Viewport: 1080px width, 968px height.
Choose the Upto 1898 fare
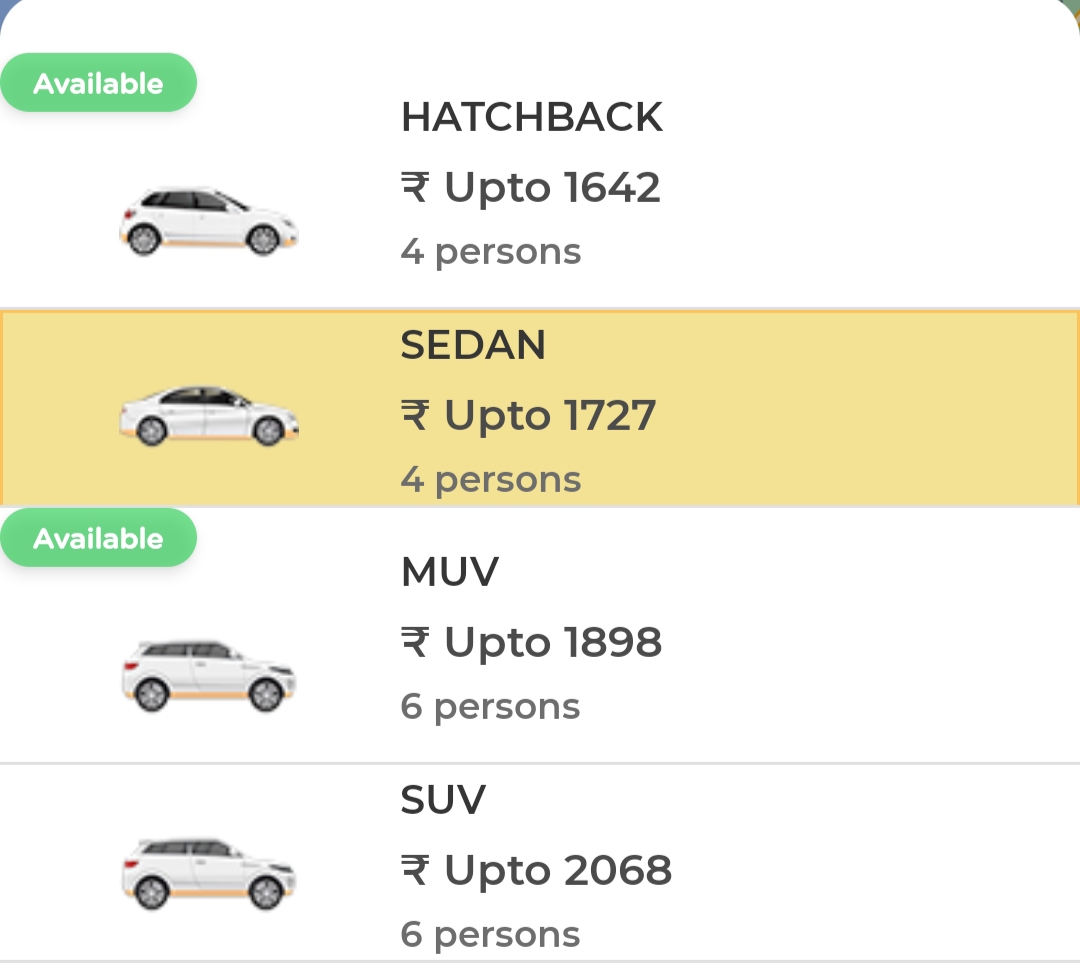[x=553, y=643]
